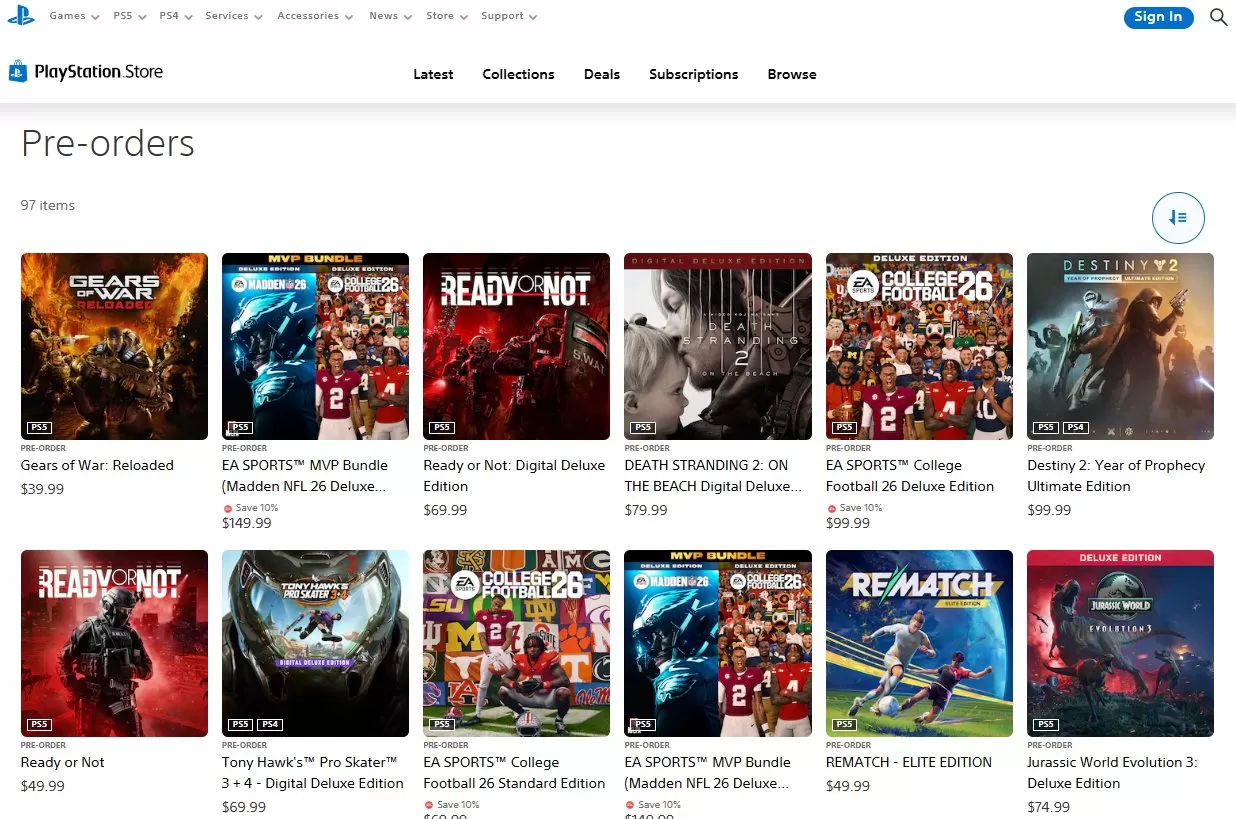Open the Gears of War: Reloaded title link
1236x819 pixels.
point(97,465)
